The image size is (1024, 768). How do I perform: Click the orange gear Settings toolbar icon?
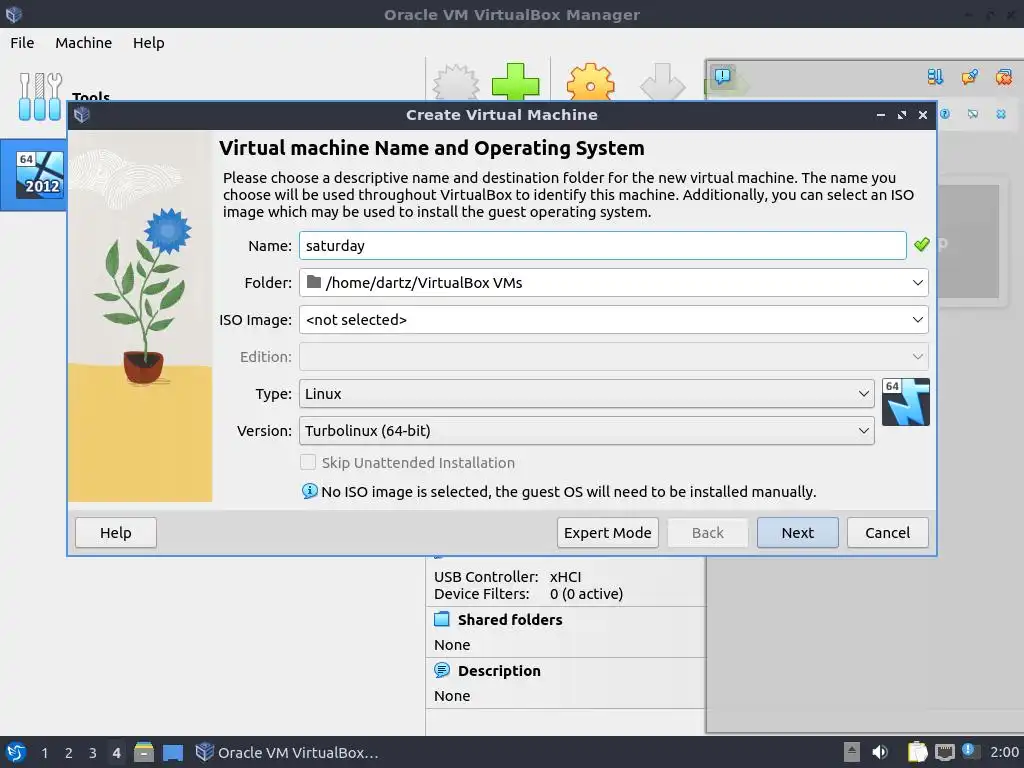pos(590,82)
